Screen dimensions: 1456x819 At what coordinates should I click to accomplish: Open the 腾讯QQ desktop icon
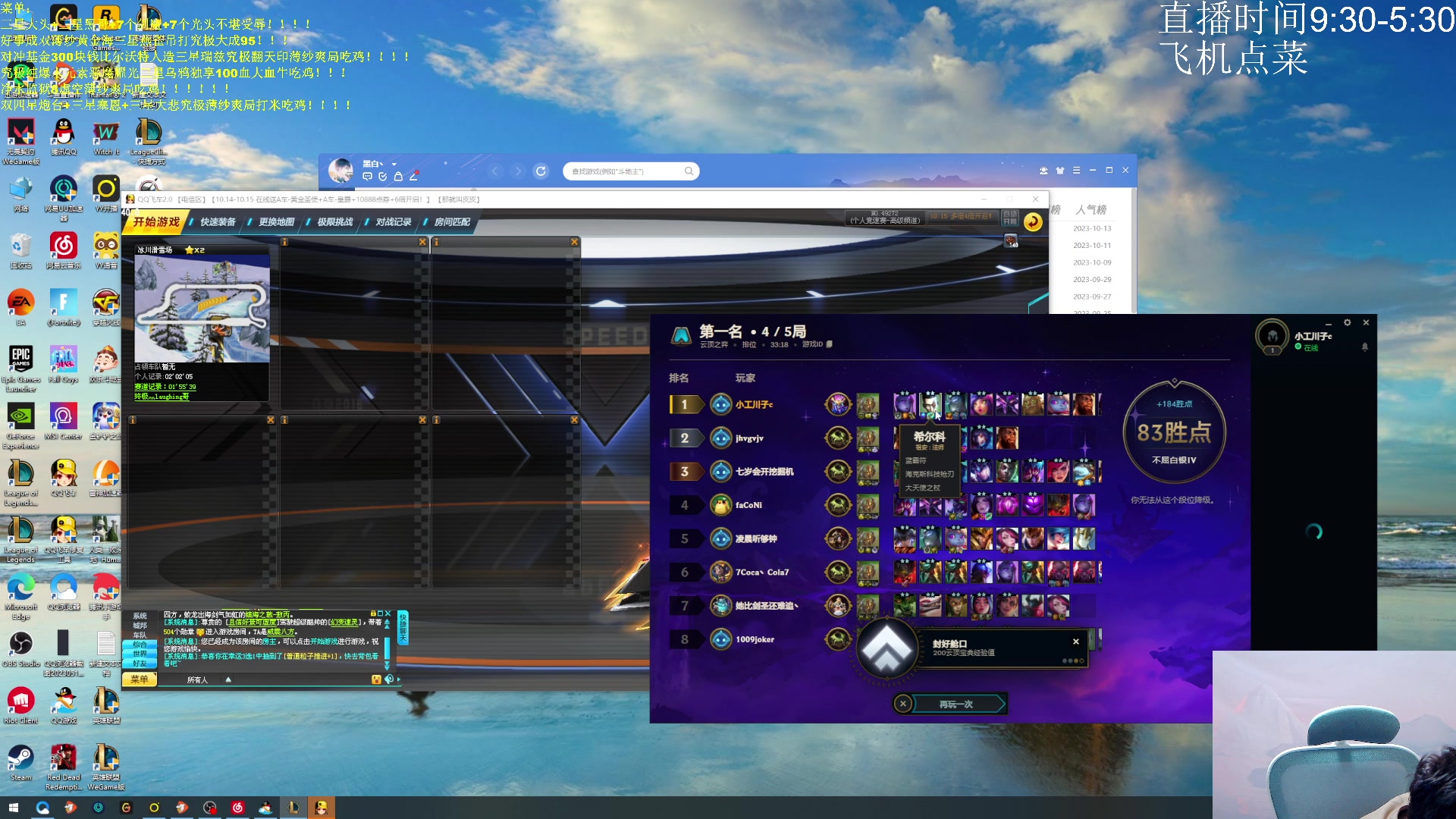tap(64, 138)
